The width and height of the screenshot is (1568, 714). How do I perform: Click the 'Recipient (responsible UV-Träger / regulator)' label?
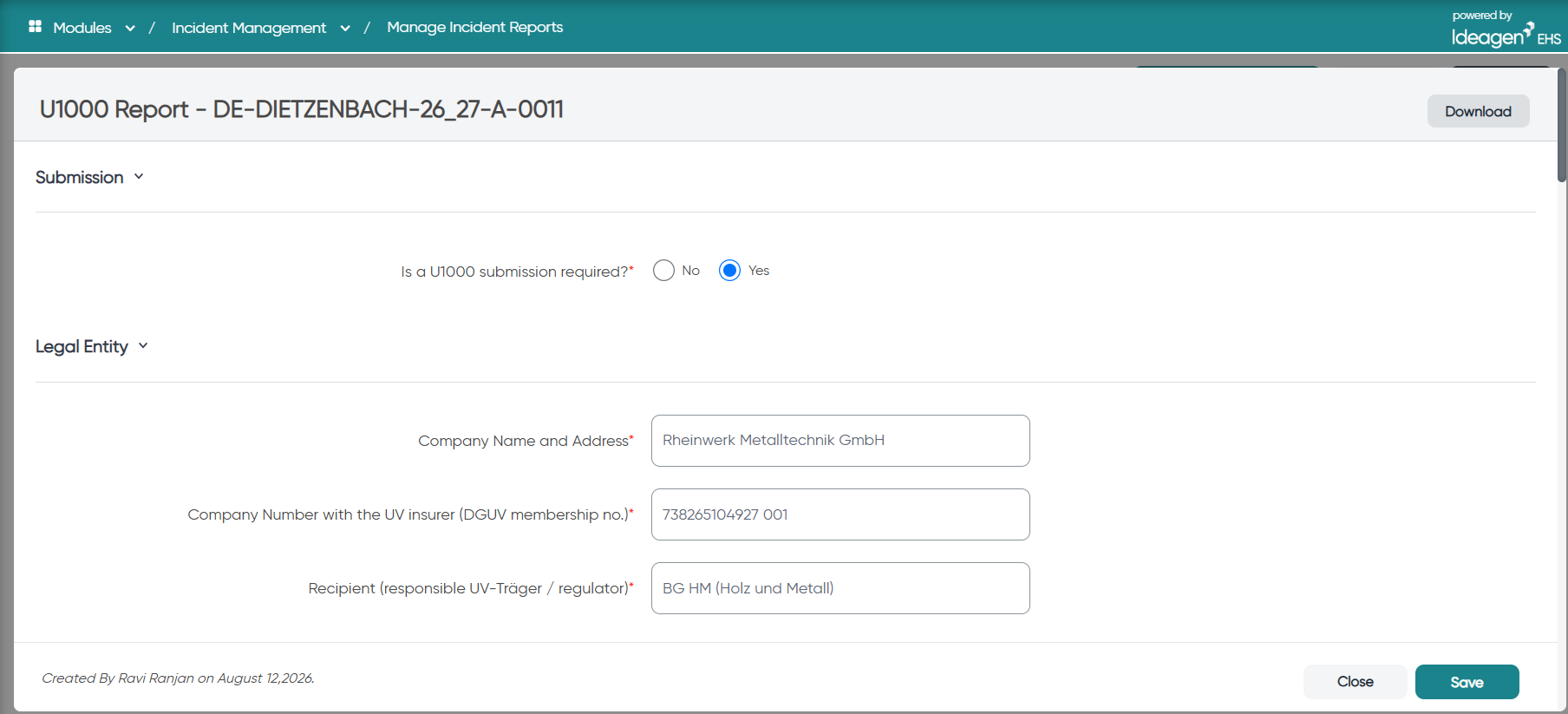coord(471,588)
